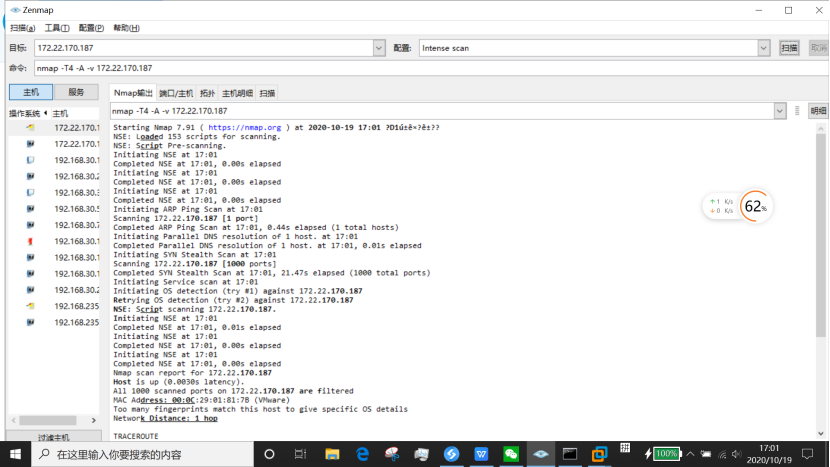Screen dimensions: 830x467
Task: Open Task View from the taskbar
Action: [x=300, y=454]
